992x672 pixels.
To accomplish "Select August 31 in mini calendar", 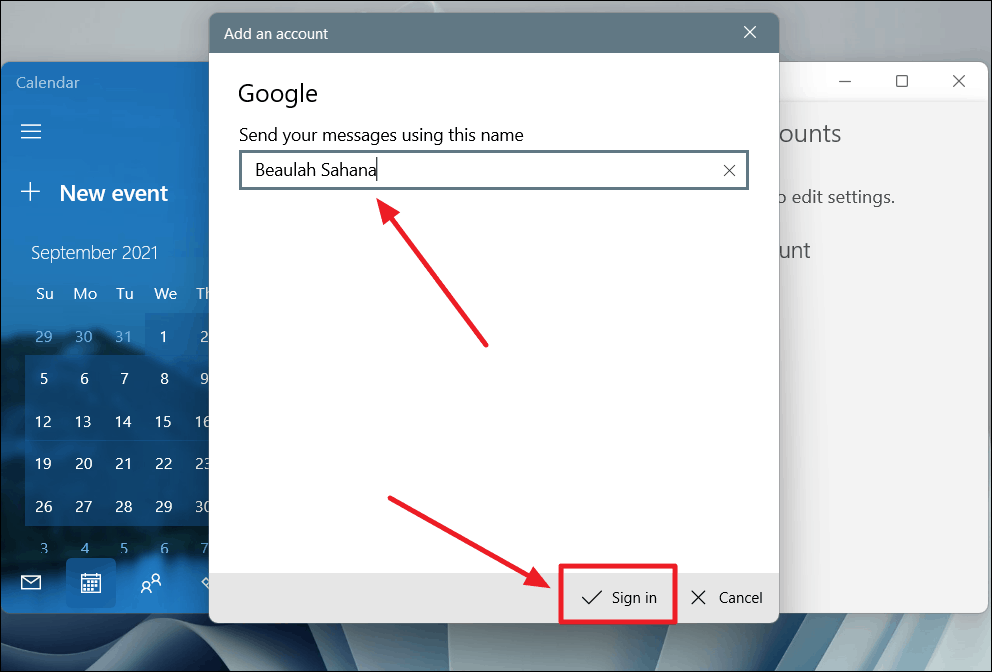I will pyautogui.click(x=123, y=336).
